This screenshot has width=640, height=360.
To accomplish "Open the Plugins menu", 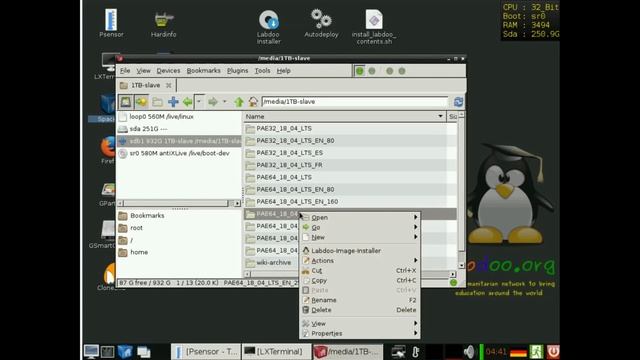I will tap(238, 71).
